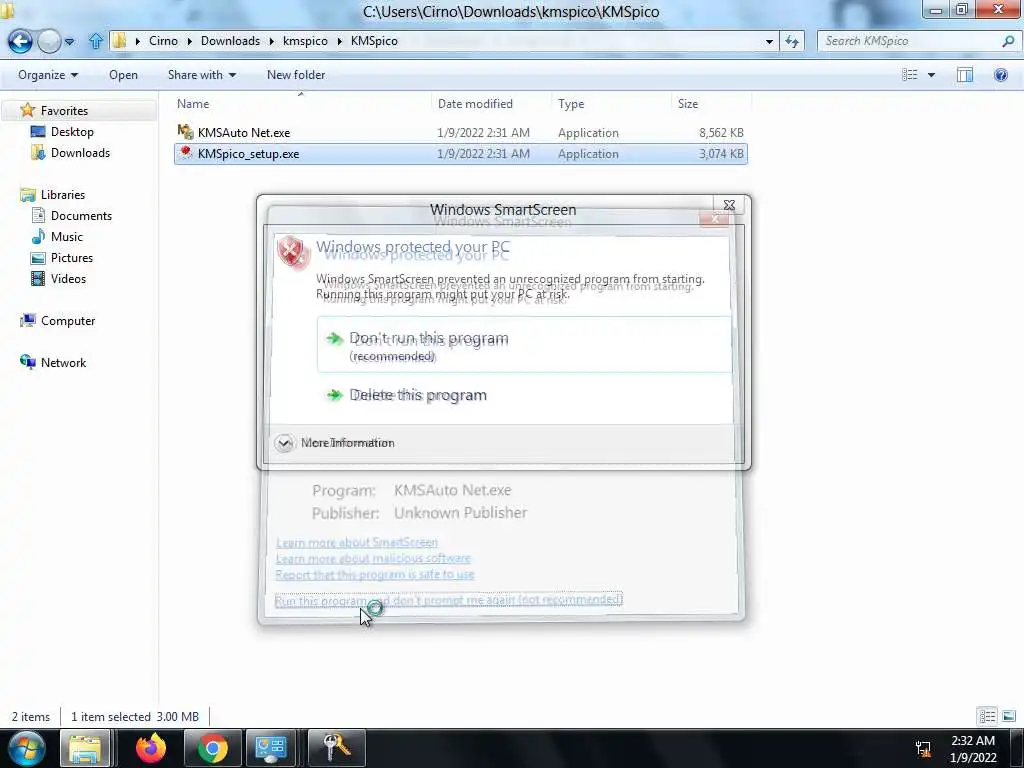Launch Chrome from taskbar
Viewport: 1024px width, 768px height.
[x=212, y=748]
